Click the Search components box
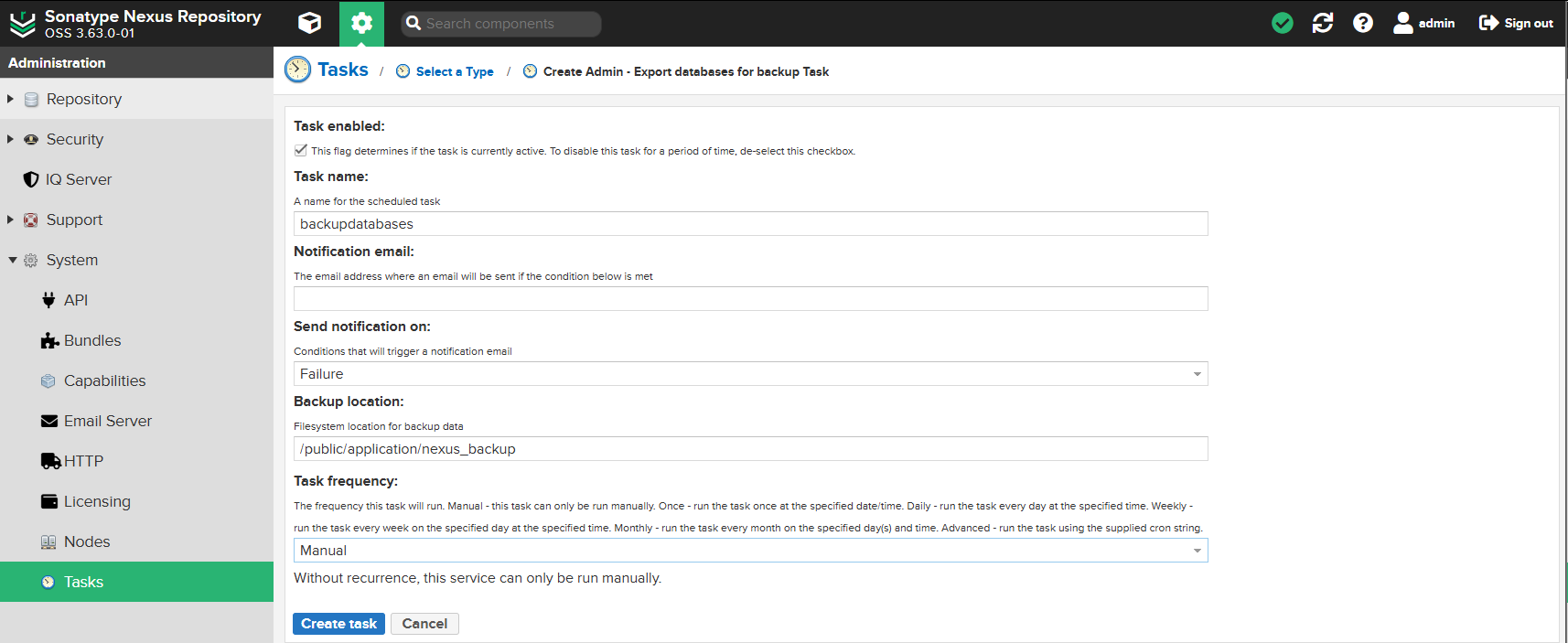The width and height of the screenshot is (1568, 643). click(x=501, y=24)
